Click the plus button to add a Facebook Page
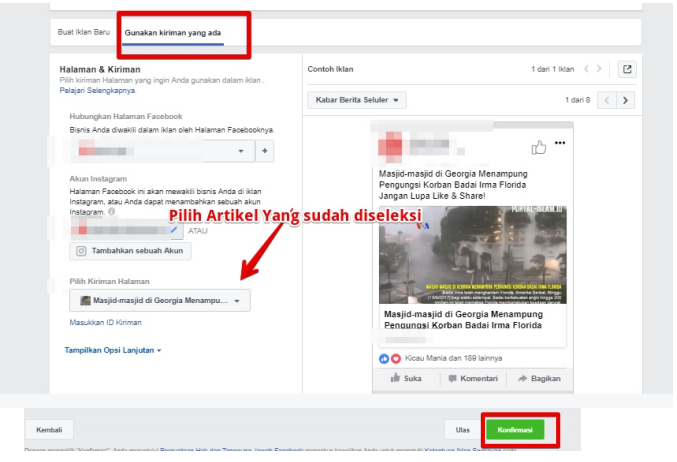The width and height of the screenshot is (677, 462). (x=265, y=151)
